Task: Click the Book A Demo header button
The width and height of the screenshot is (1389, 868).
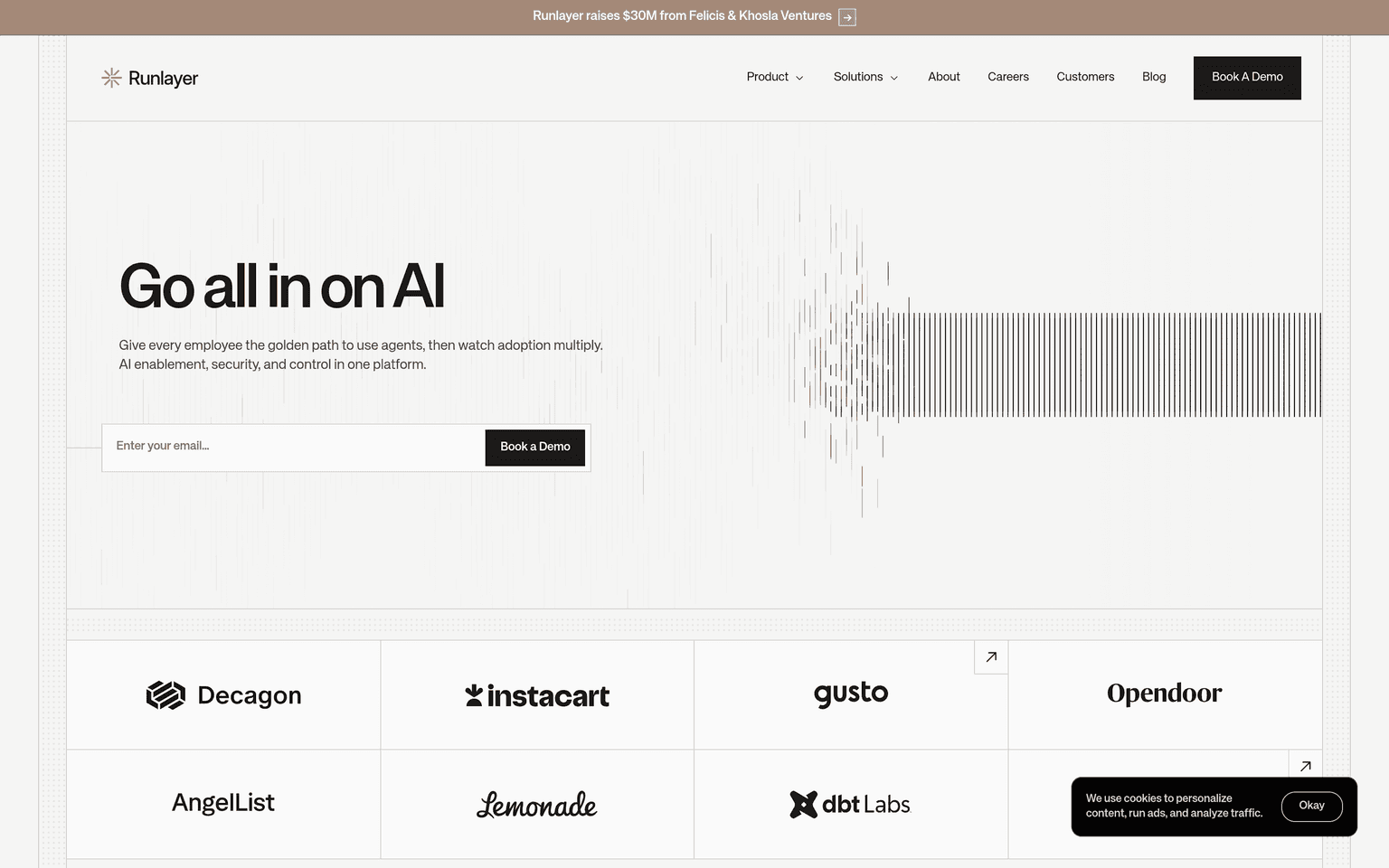Action: point(1247,78)
